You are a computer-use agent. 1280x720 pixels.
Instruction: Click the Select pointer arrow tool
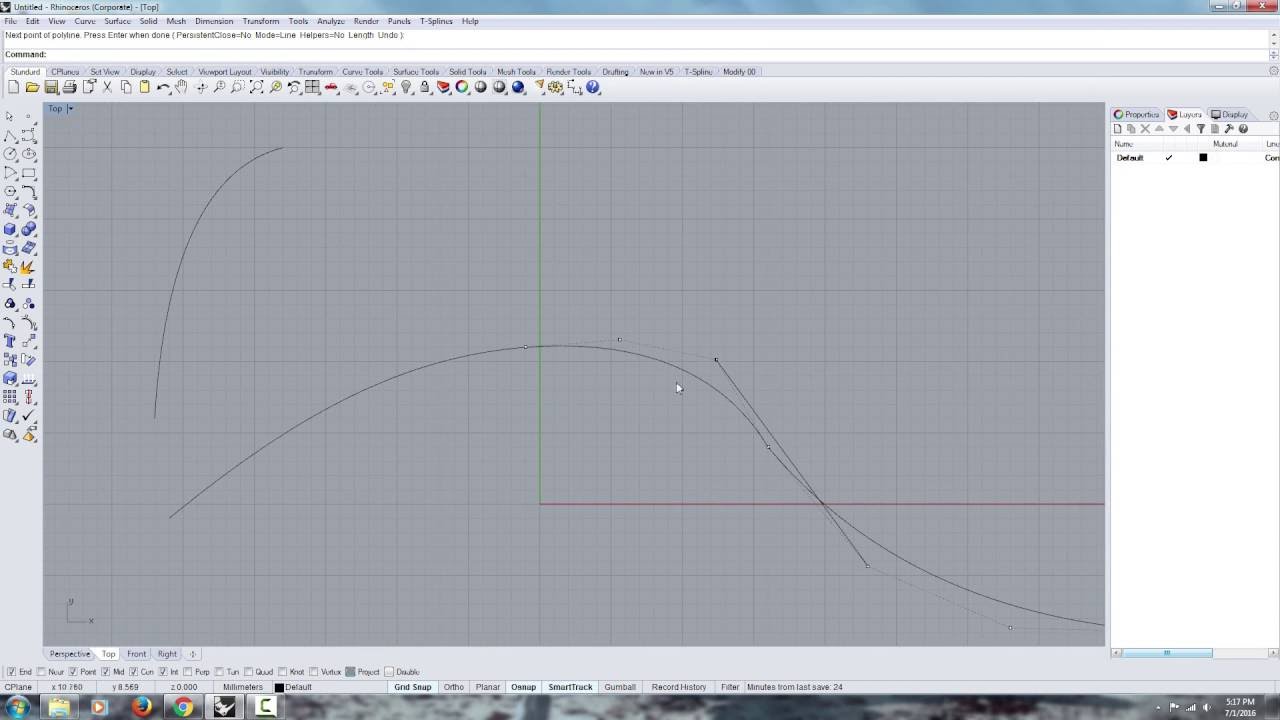coord(11,117)
